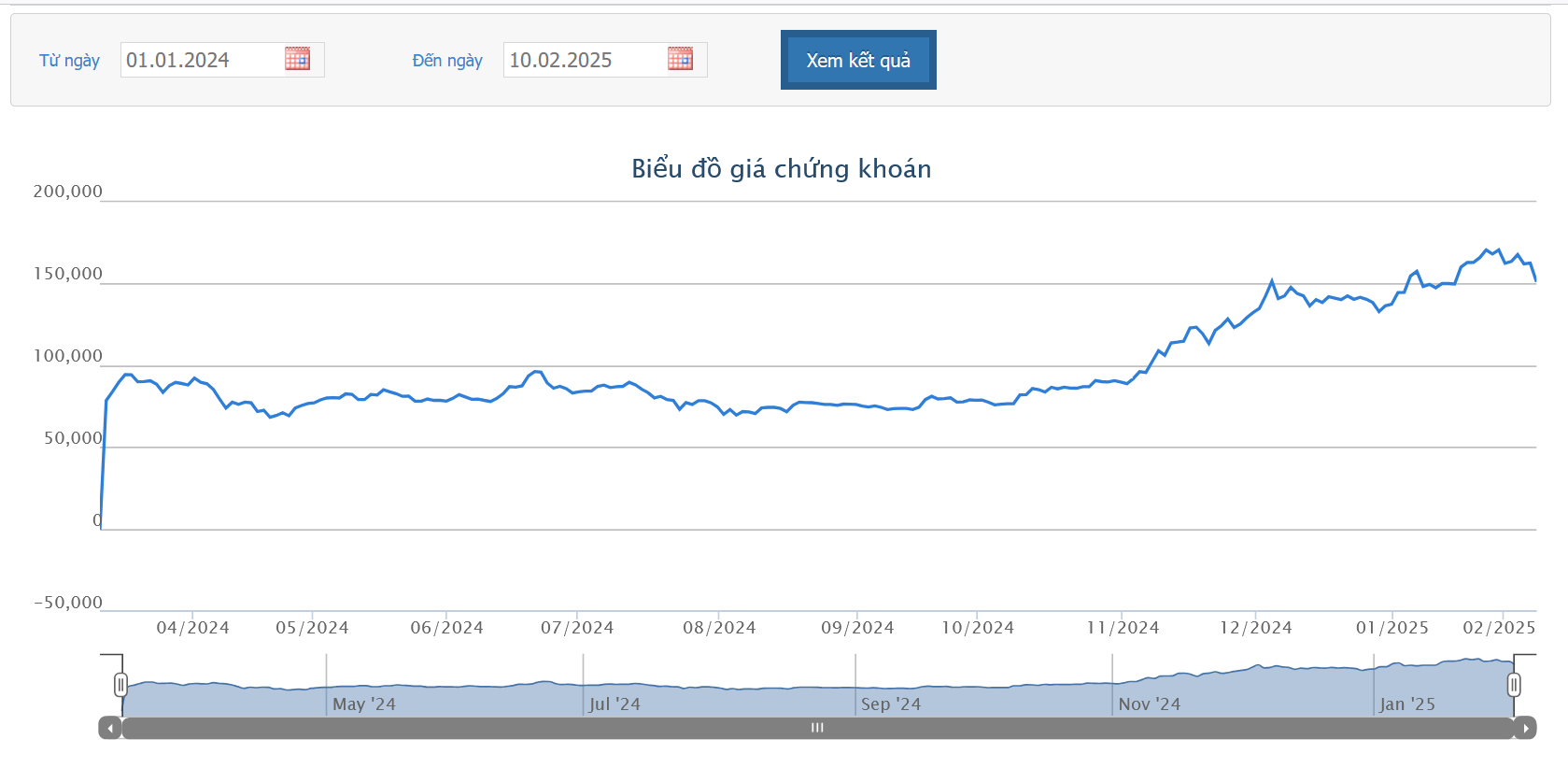Click the 07/2024 x-axis label
The width and height of the screenshot is (1568, 768).
tap(577, 628)
